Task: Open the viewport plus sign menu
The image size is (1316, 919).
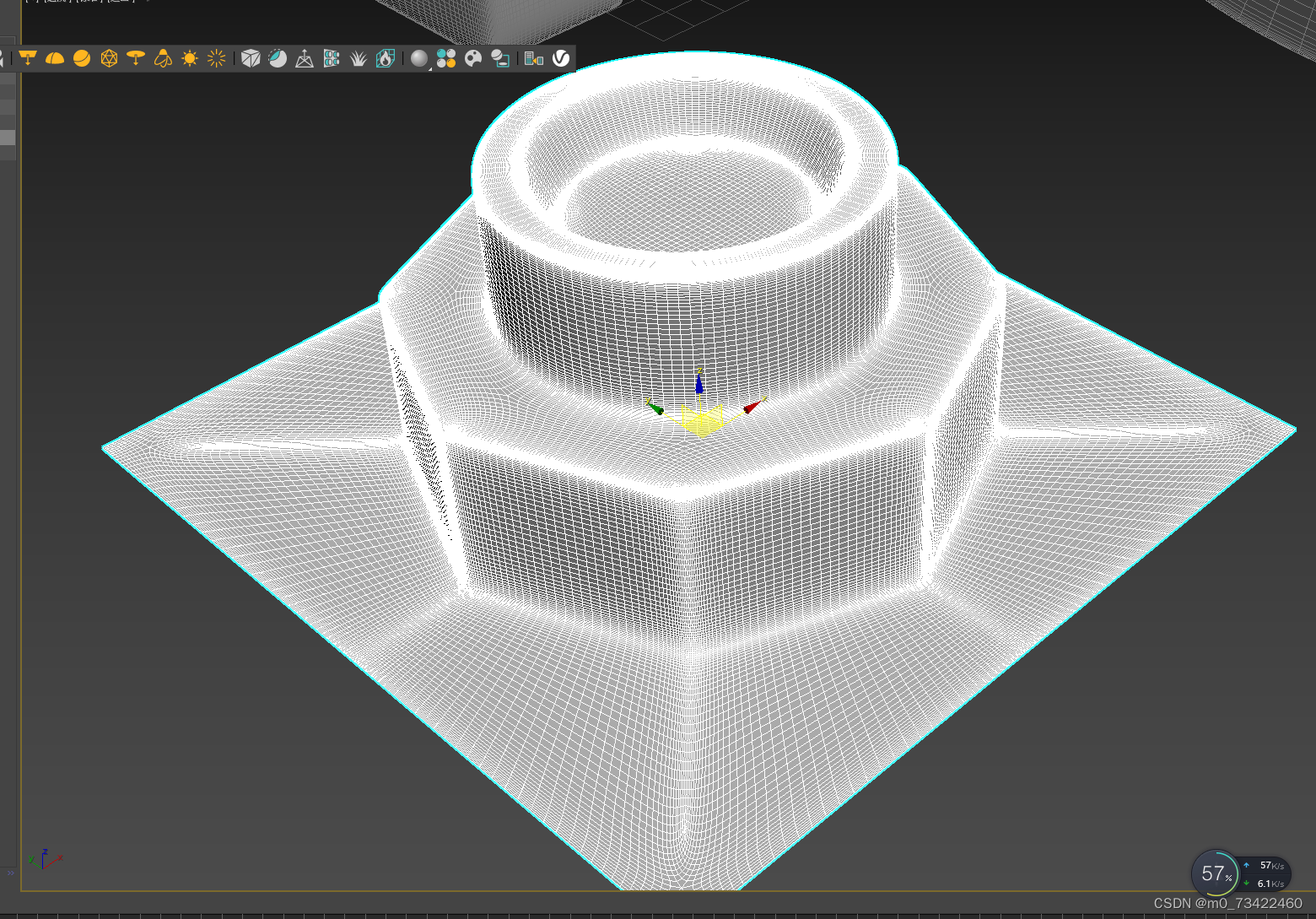Action: pos(30,3)
